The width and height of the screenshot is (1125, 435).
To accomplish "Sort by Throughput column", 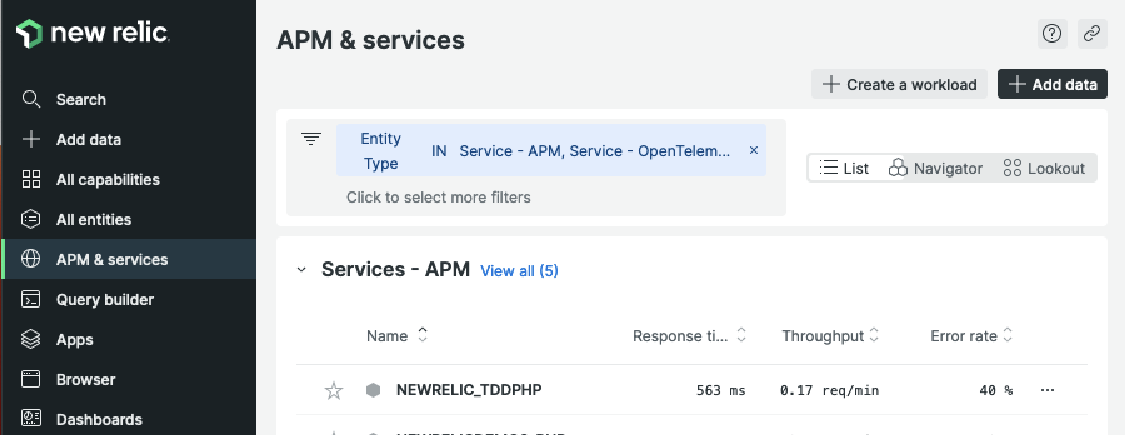I will 830,335.
